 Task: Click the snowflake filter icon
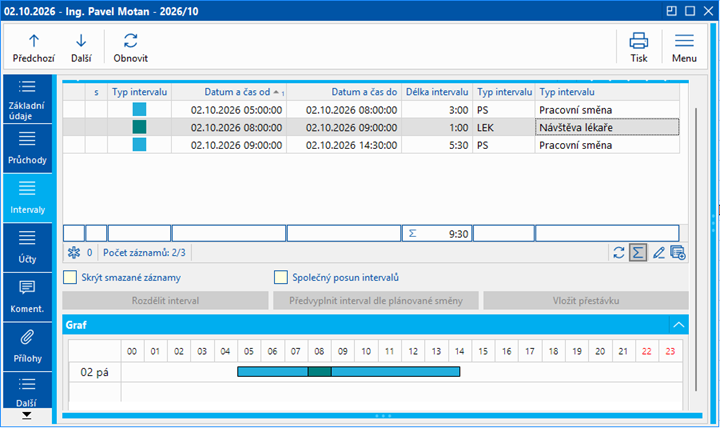coord(73,253)
